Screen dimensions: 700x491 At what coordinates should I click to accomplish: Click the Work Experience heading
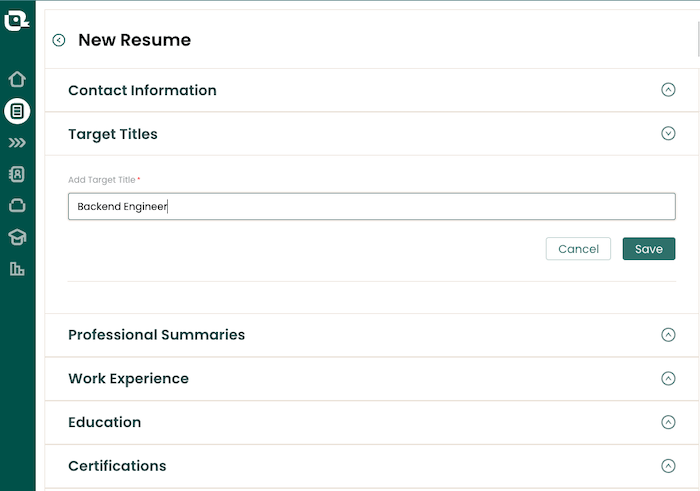(129, 379)
